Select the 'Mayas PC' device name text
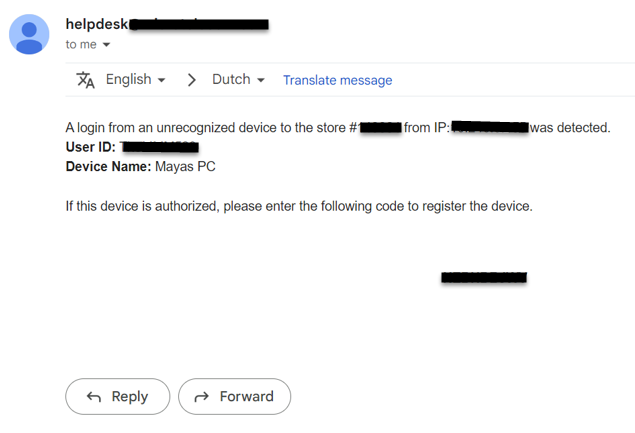This screenshot has width=635, height=433. [185, 166]
